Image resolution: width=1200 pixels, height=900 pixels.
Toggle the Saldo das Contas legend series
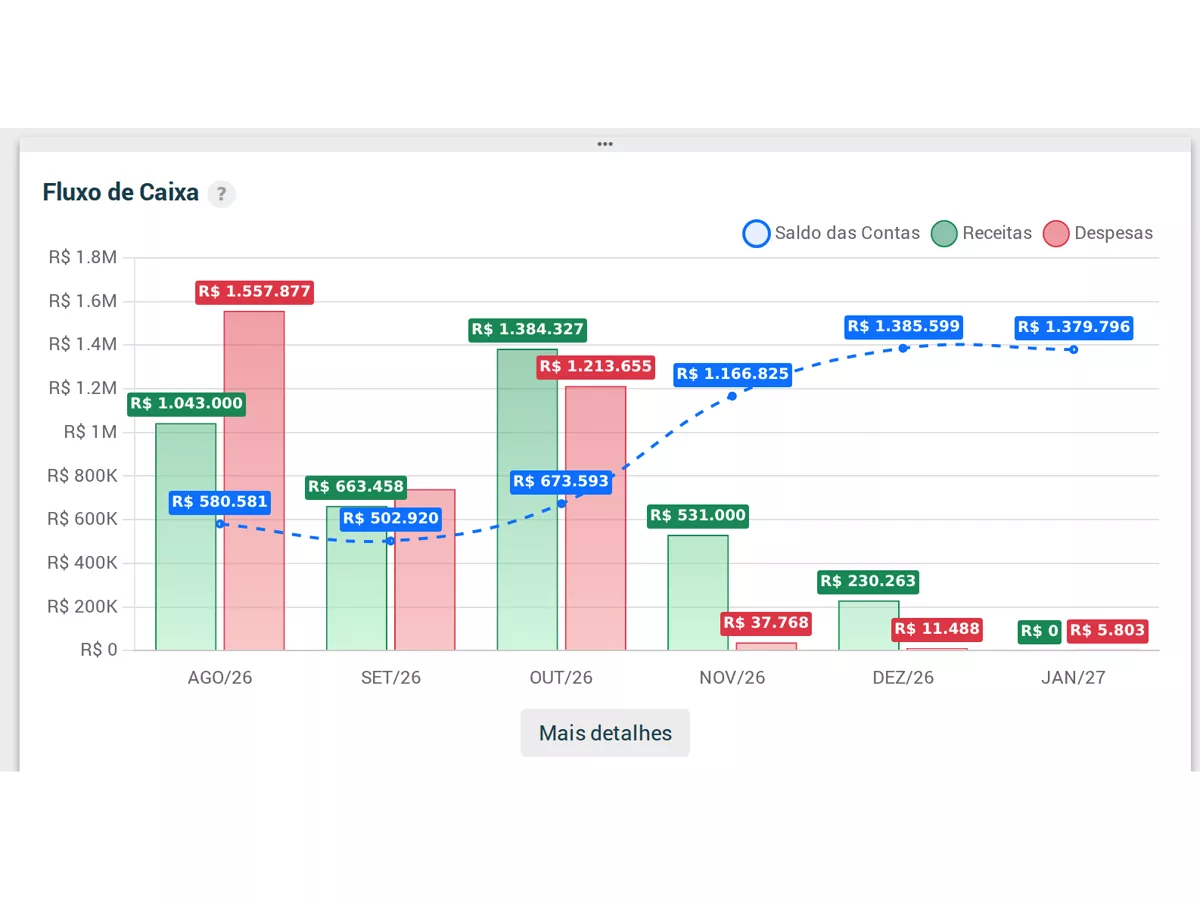(831, 234)
